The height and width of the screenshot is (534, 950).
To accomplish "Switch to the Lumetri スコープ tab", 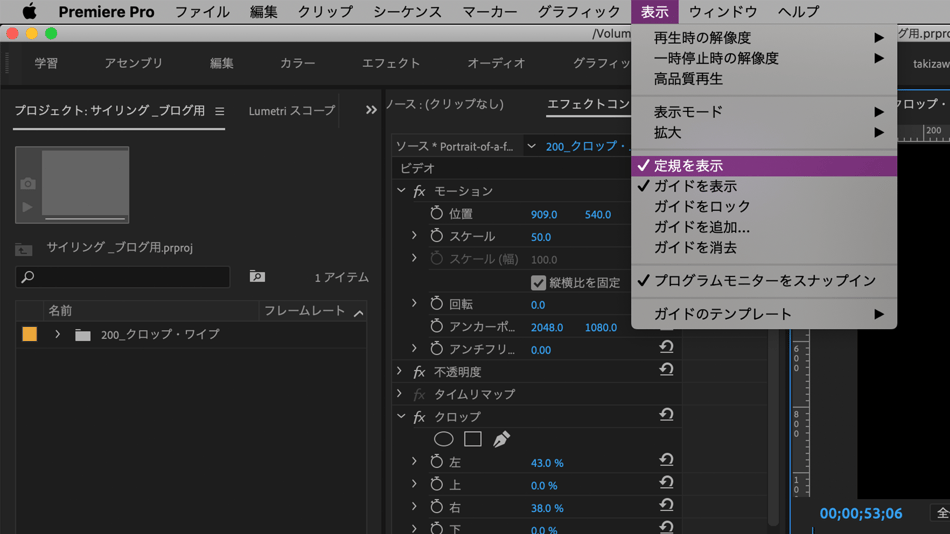I will 292,111.
